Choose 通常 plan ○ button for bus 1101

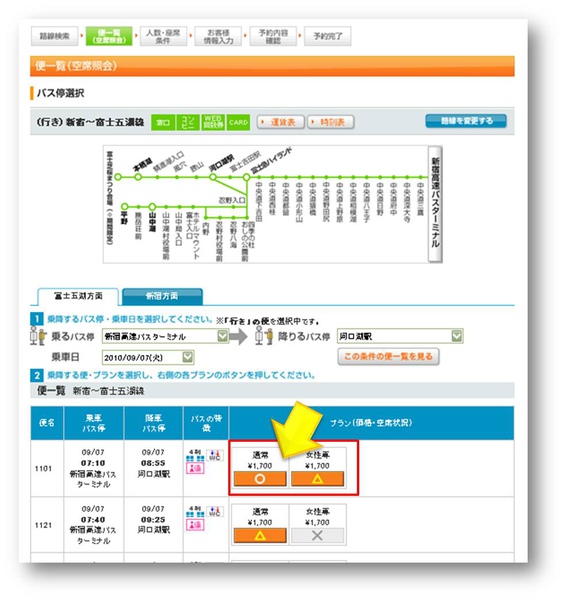tap(260, 479)
